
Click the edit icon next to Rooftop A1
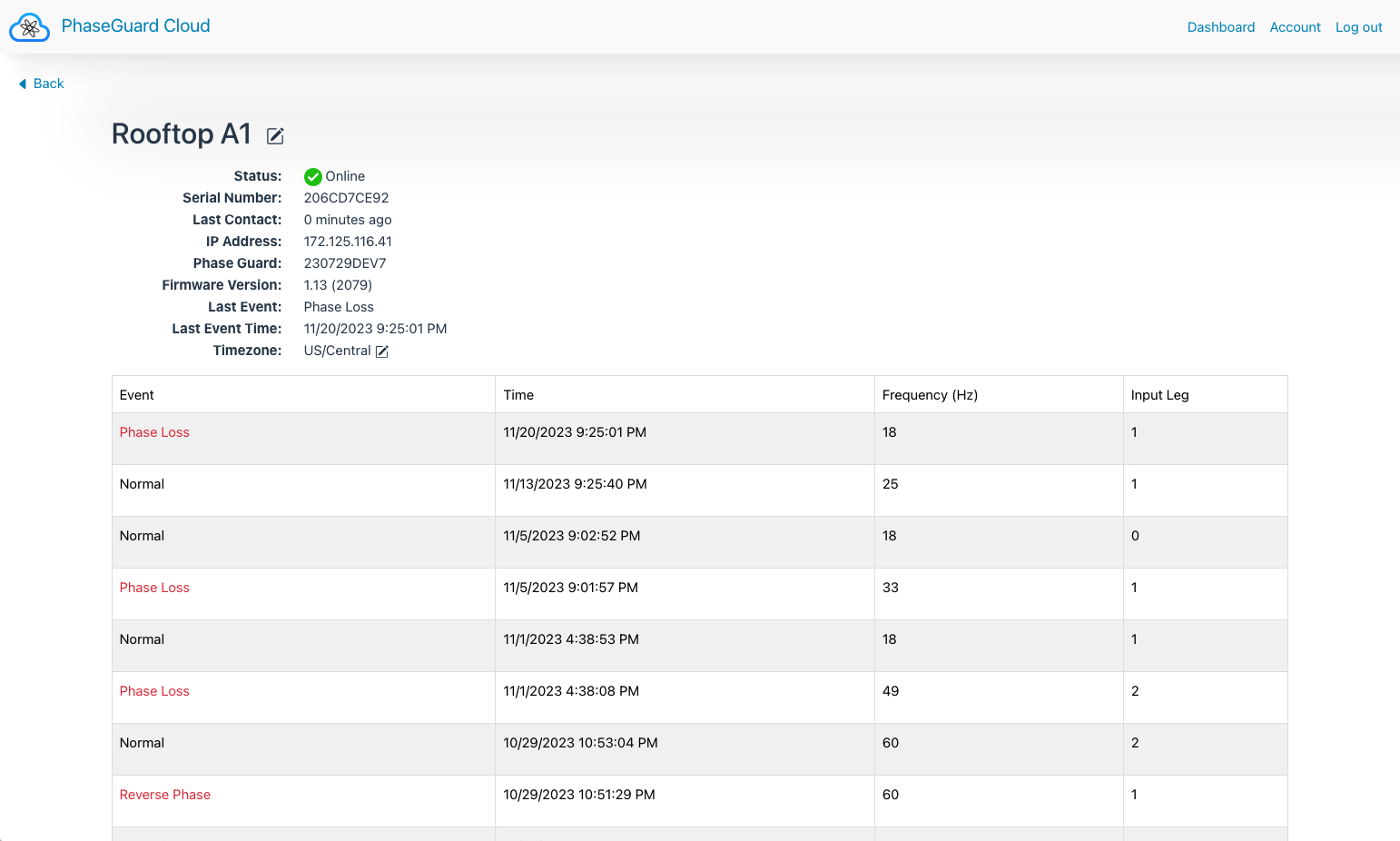click(x=275, y=136)
